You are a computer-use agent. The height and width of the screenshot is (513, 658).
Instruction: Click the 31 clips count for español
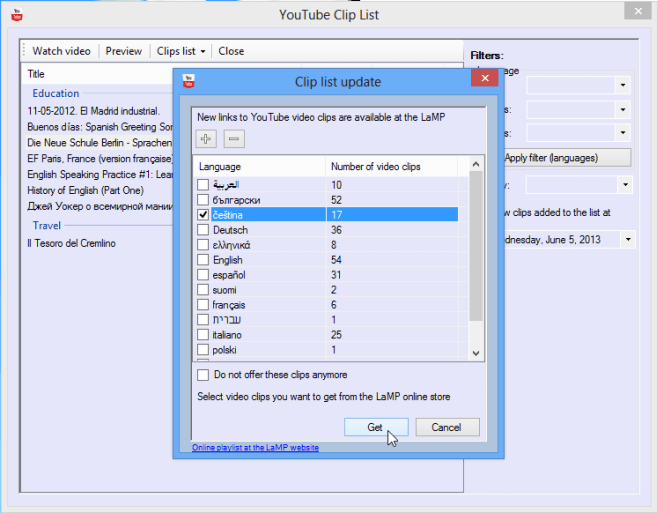pyautogui.click(x=336, y=275)
